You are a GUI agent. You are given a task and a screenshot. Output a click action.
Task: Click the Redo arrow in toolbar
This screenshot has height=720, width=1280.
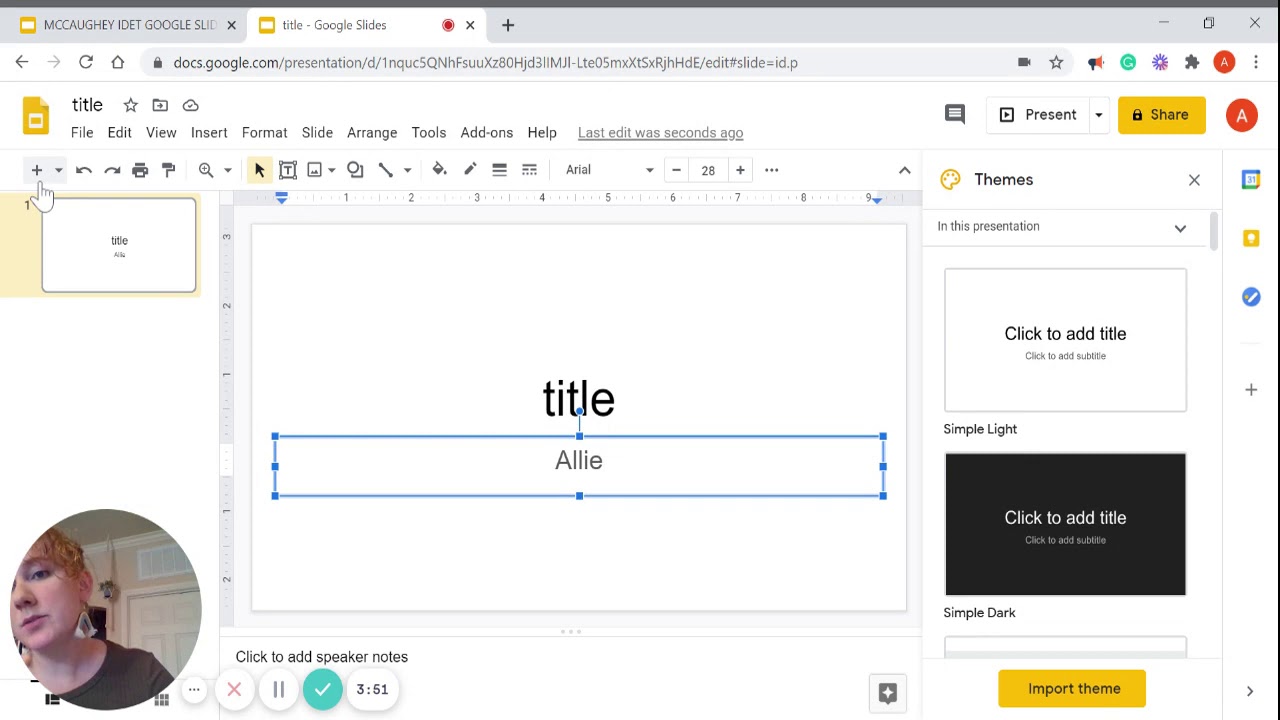point(112,170)
